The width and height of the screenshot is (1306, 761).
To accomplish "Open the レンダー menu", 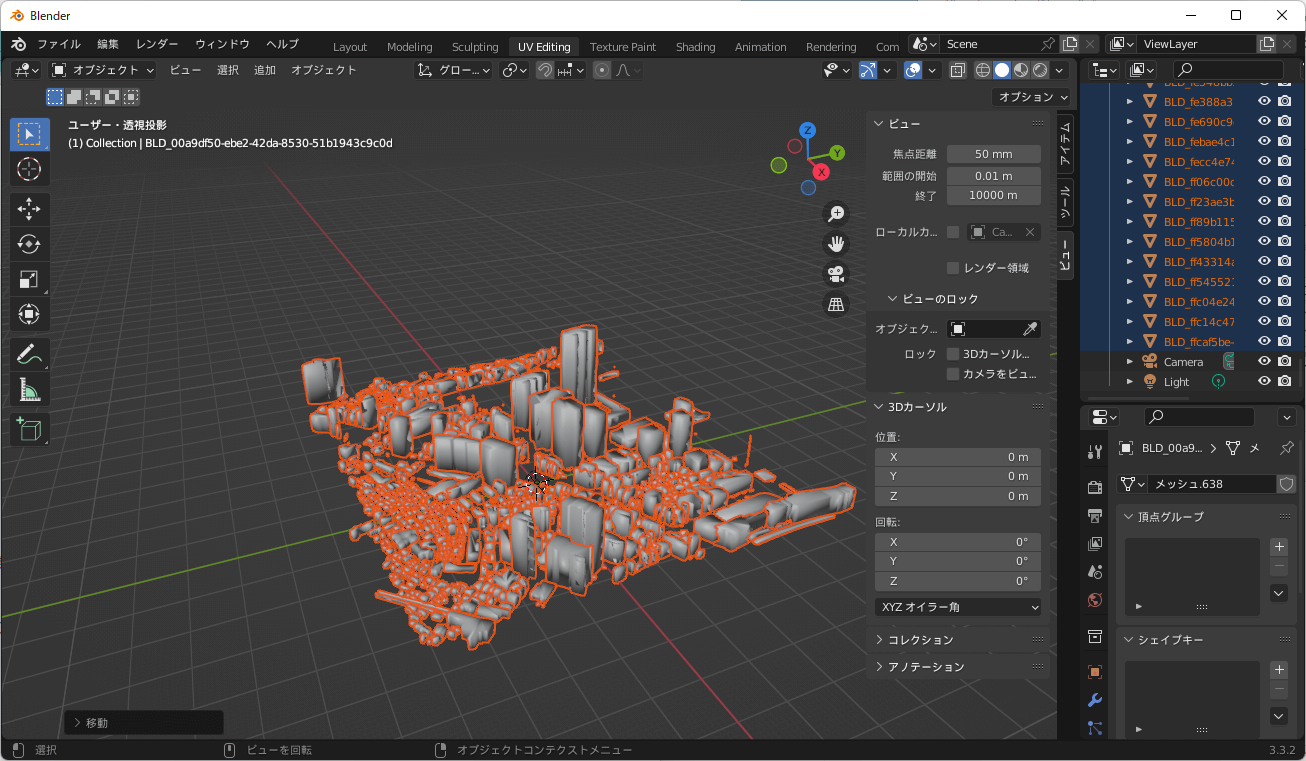I will pos(157,44).
